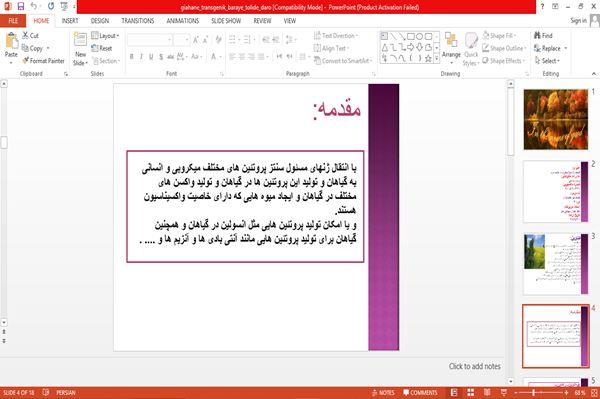This screenshot has width=600, height=399.
Task: Clear all formatting icon
Action: [x=218, y=39]
